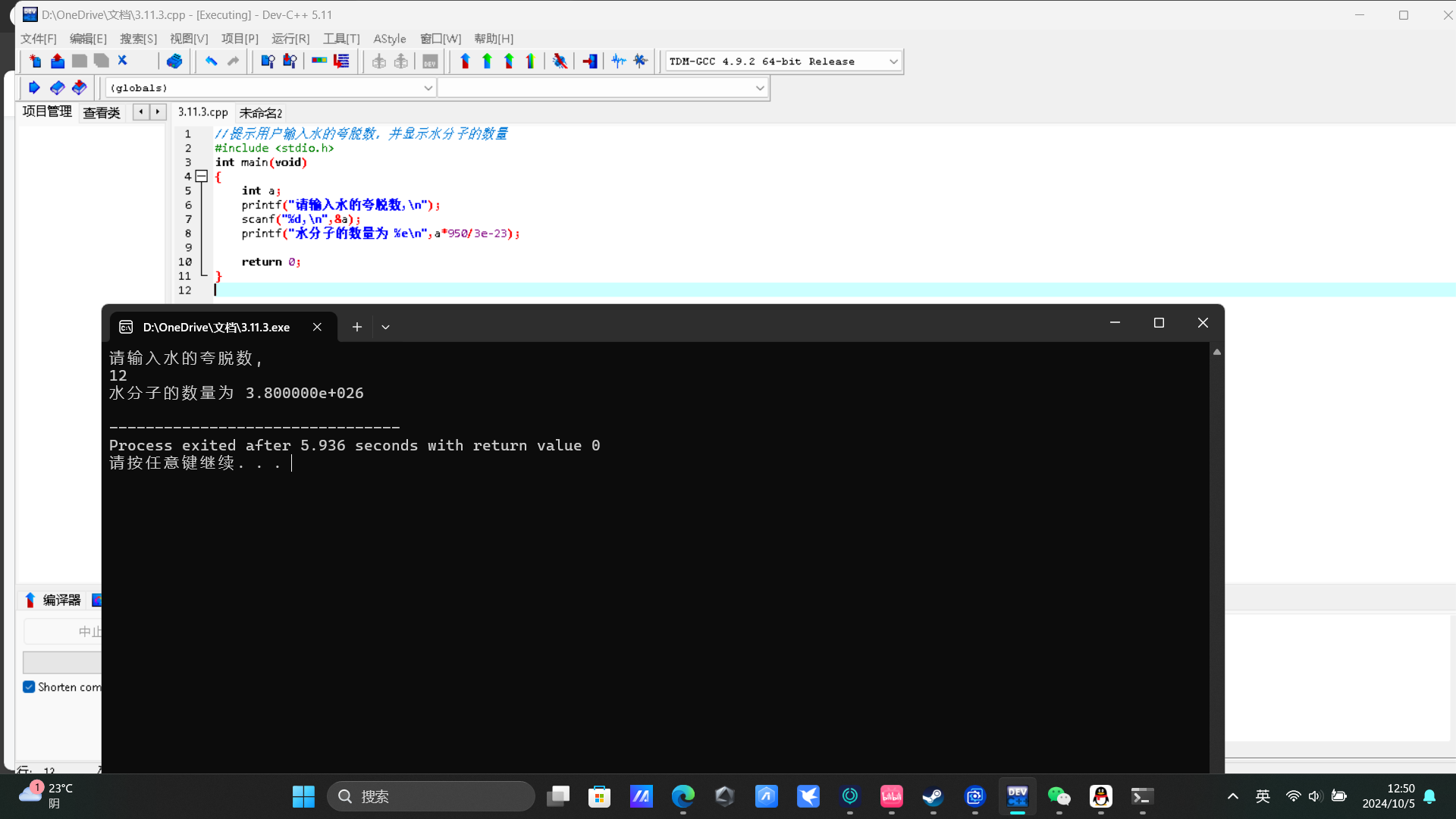This screenshot has width=1456, height=819.
Task: Click the Stop execution icon
Action: (x=589, y=61)
